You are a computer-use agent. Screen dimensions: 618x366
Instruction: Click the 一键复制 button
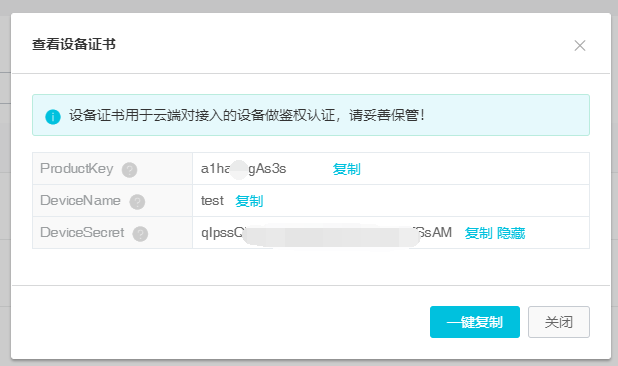[475, 322]
